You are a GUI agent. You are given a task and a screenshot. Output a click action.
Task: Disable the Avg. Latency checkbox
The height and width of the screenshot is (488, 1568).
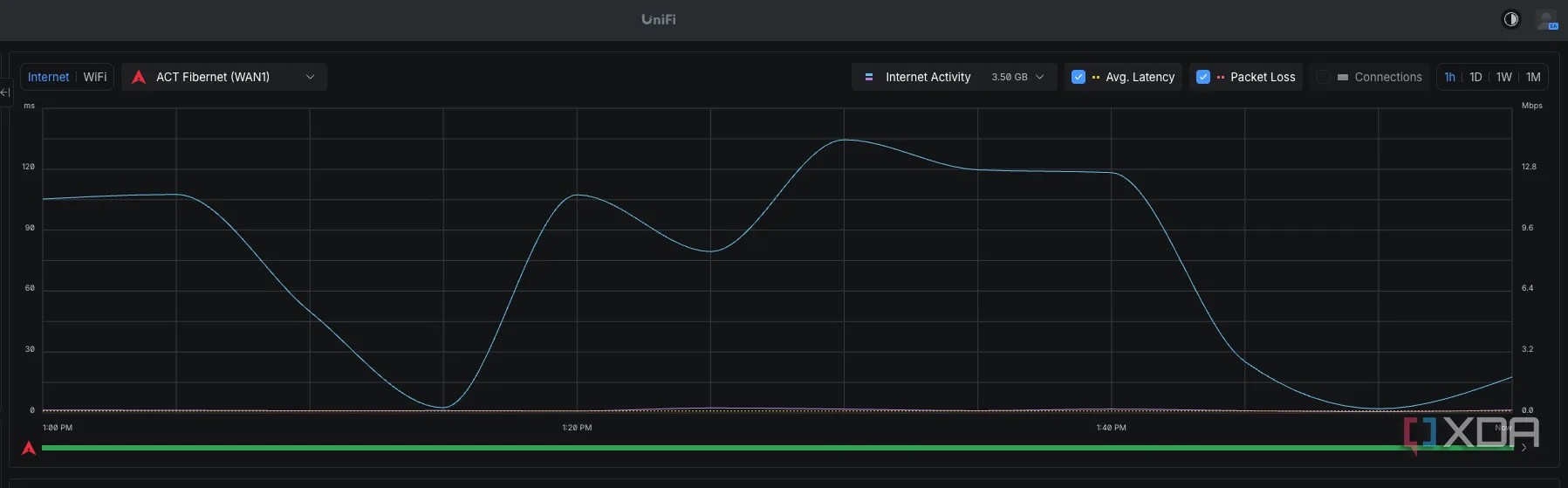pos(1078,77)
